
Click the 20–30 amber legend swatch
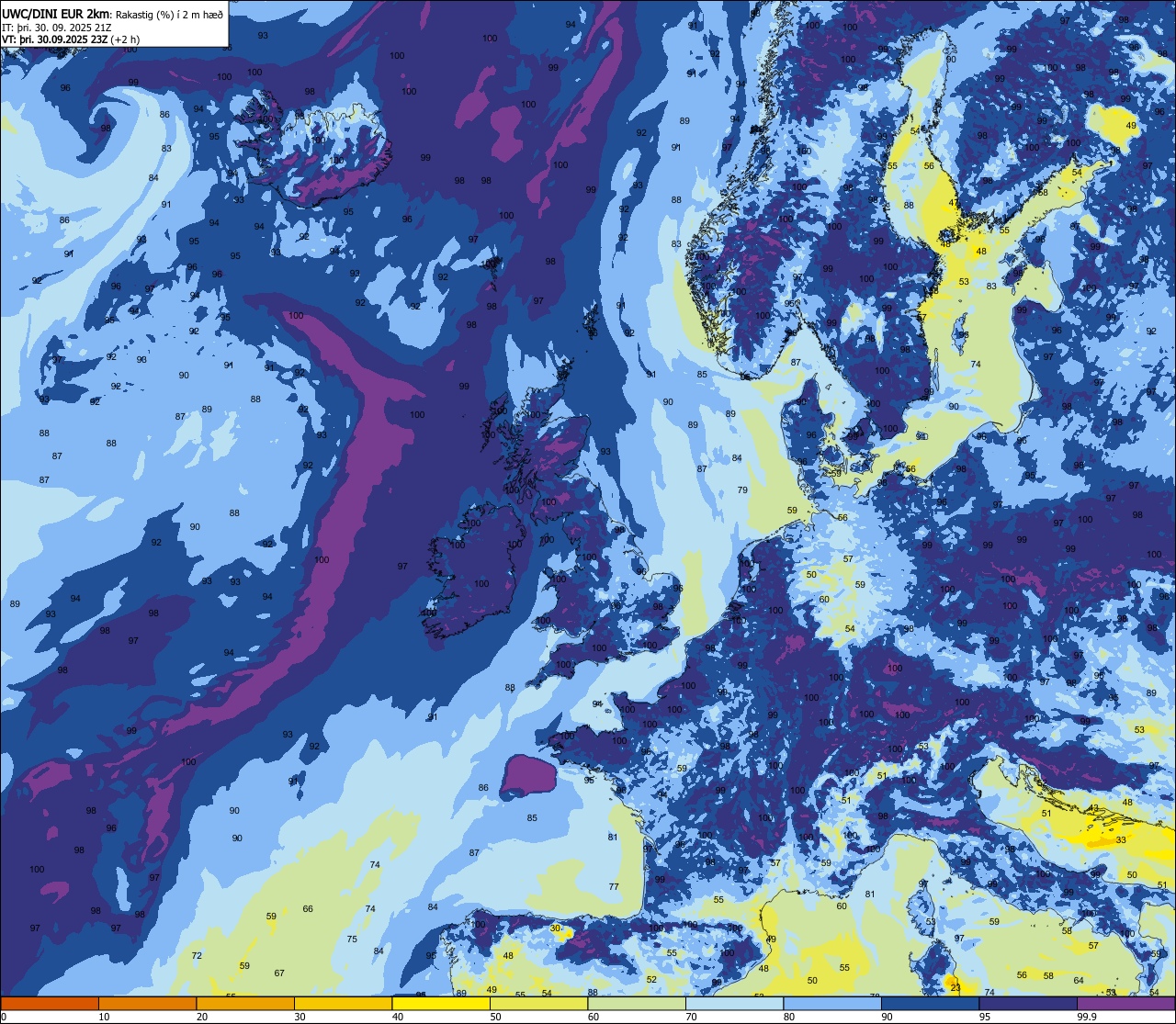(245, 1003)
